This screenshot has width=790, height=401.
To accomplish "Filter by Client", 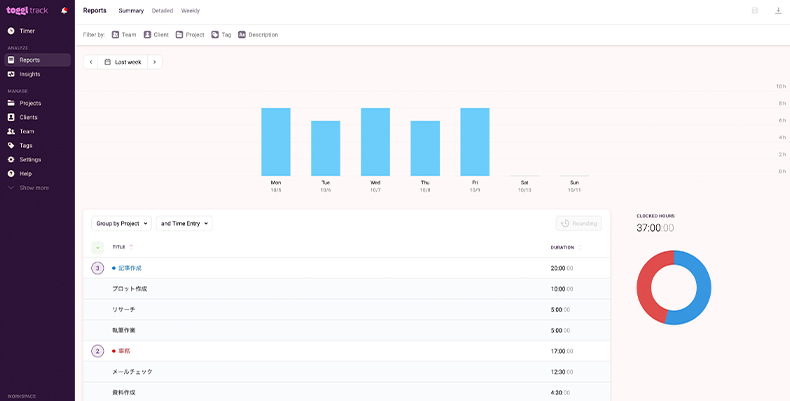I will coord(156,35).
